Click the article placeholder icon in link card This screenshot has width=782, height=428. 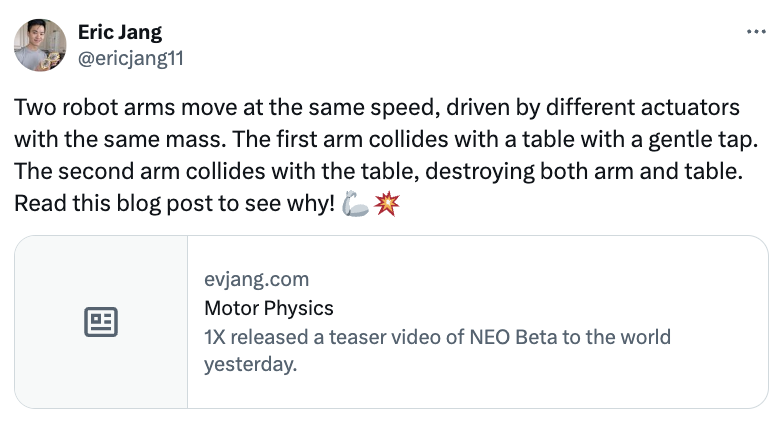coord(101,322)
